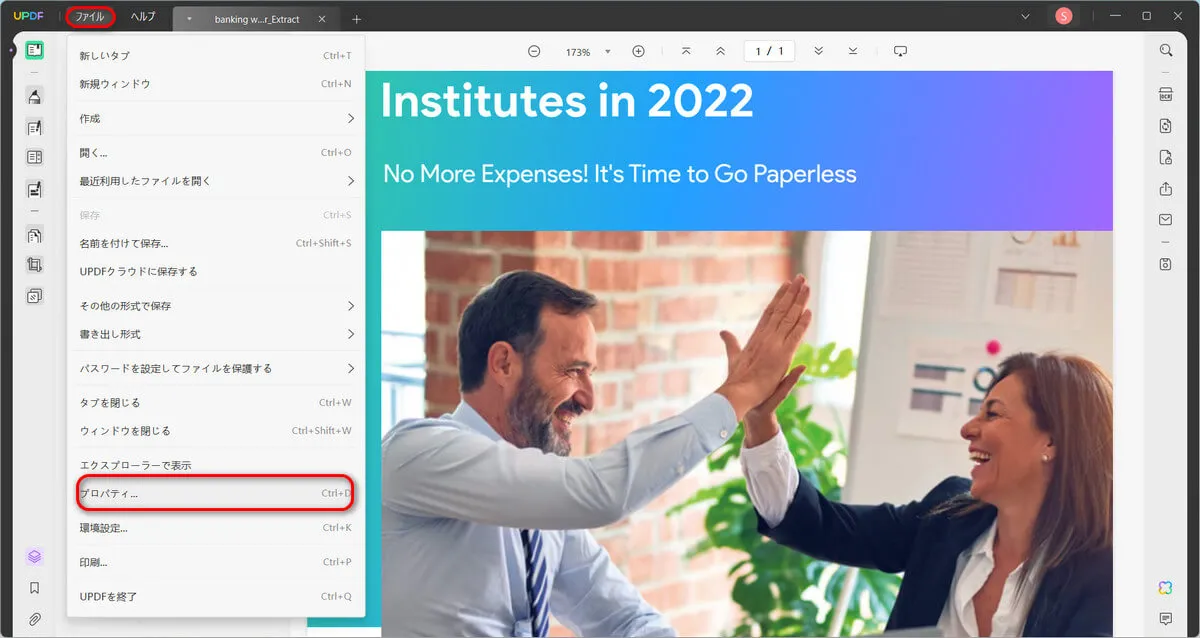Open the Prepare Form tool in sidebar
This screenshot has height=638, width=1200.
coord(35,157)
